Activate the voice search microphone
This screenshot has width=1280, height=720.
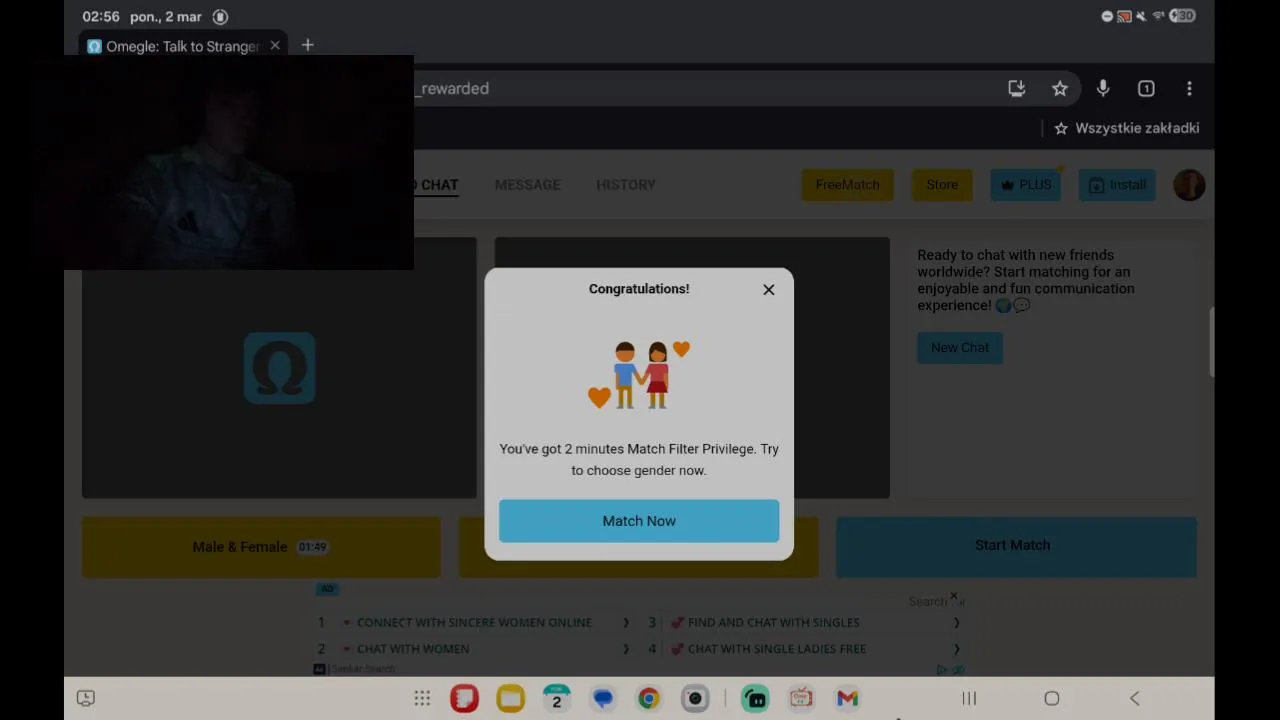click(x=1103, y=89)
